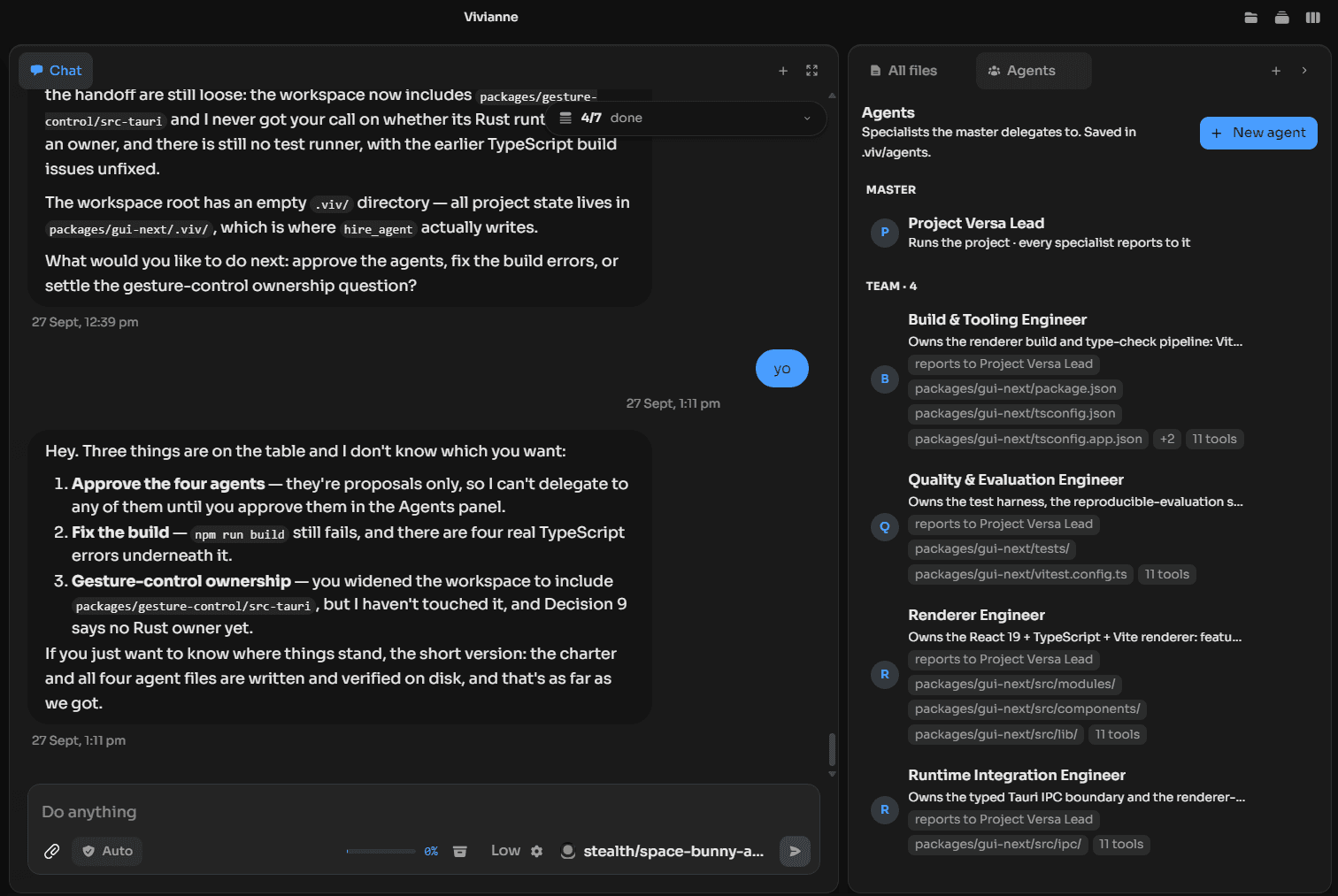Click the Q avatar of Quality & Evaluation Engineer
This screenshot has width=1338, height=896.
(885, 527)
